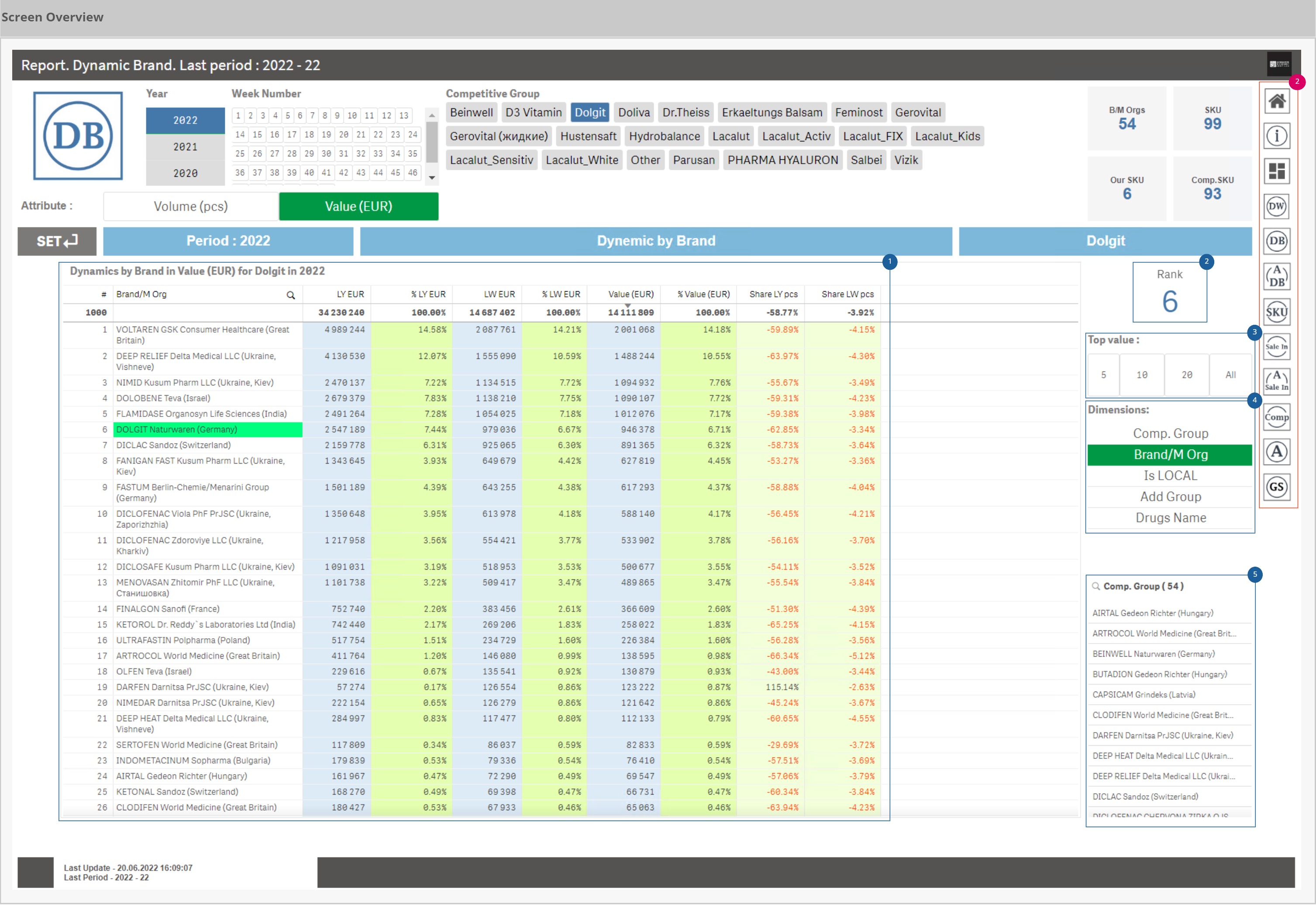Set Top value to 10

pos(1141,375)
